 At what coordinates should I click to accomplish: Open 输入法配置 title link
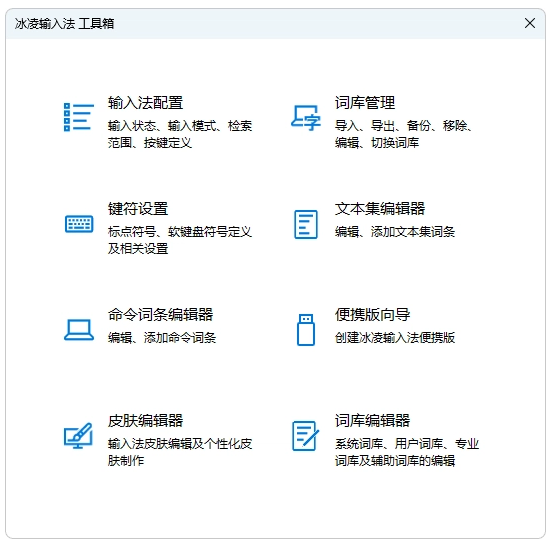point(145,103)
